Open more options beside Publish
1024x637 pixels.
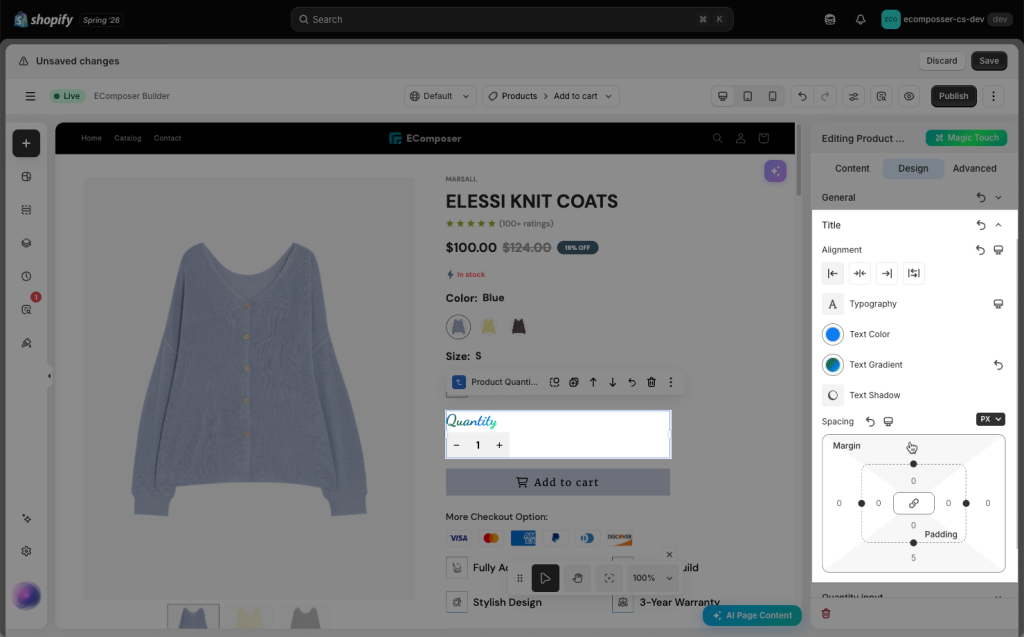coord(993,96)
